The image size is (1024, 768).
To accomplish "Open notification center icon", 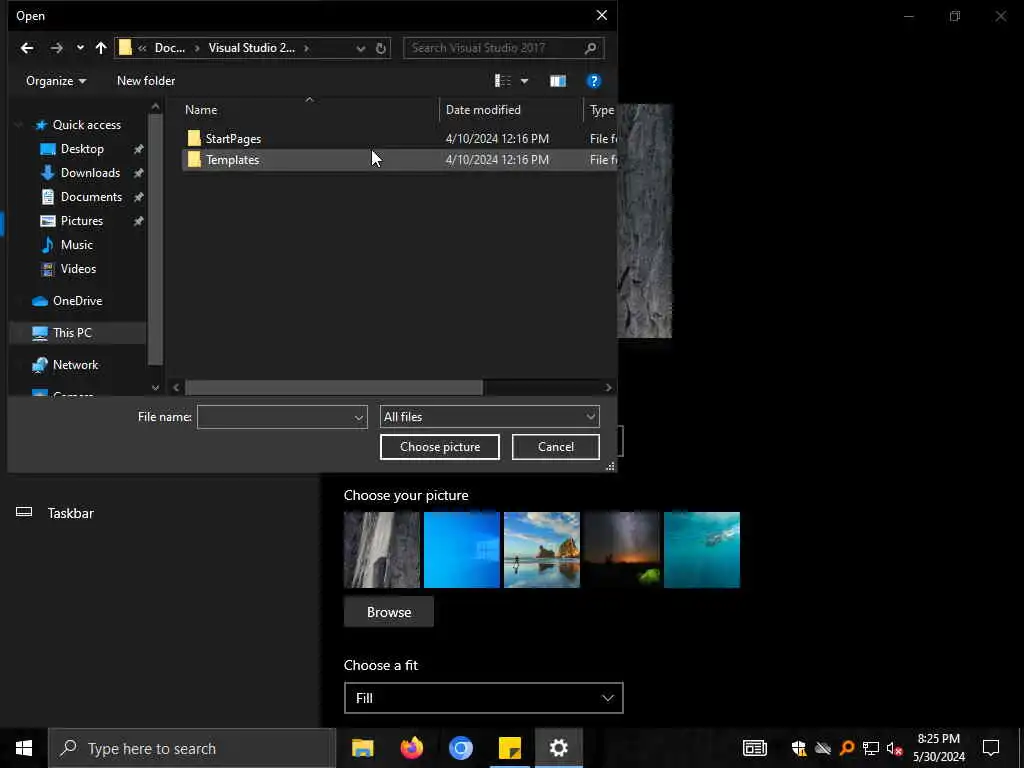I will pyautogui.click(x=991, y=748).
